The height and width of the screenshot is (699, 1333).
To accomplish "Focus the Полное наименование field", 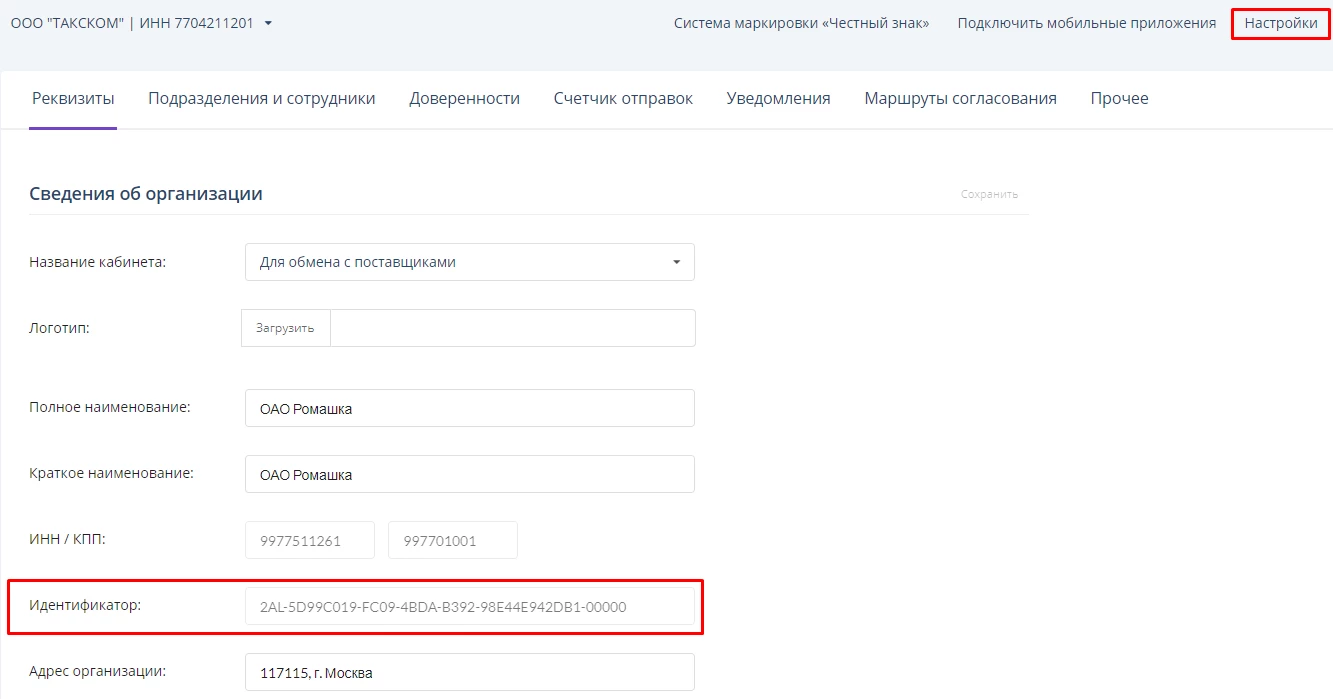I will pyautogui.click(x=470, y=408).
